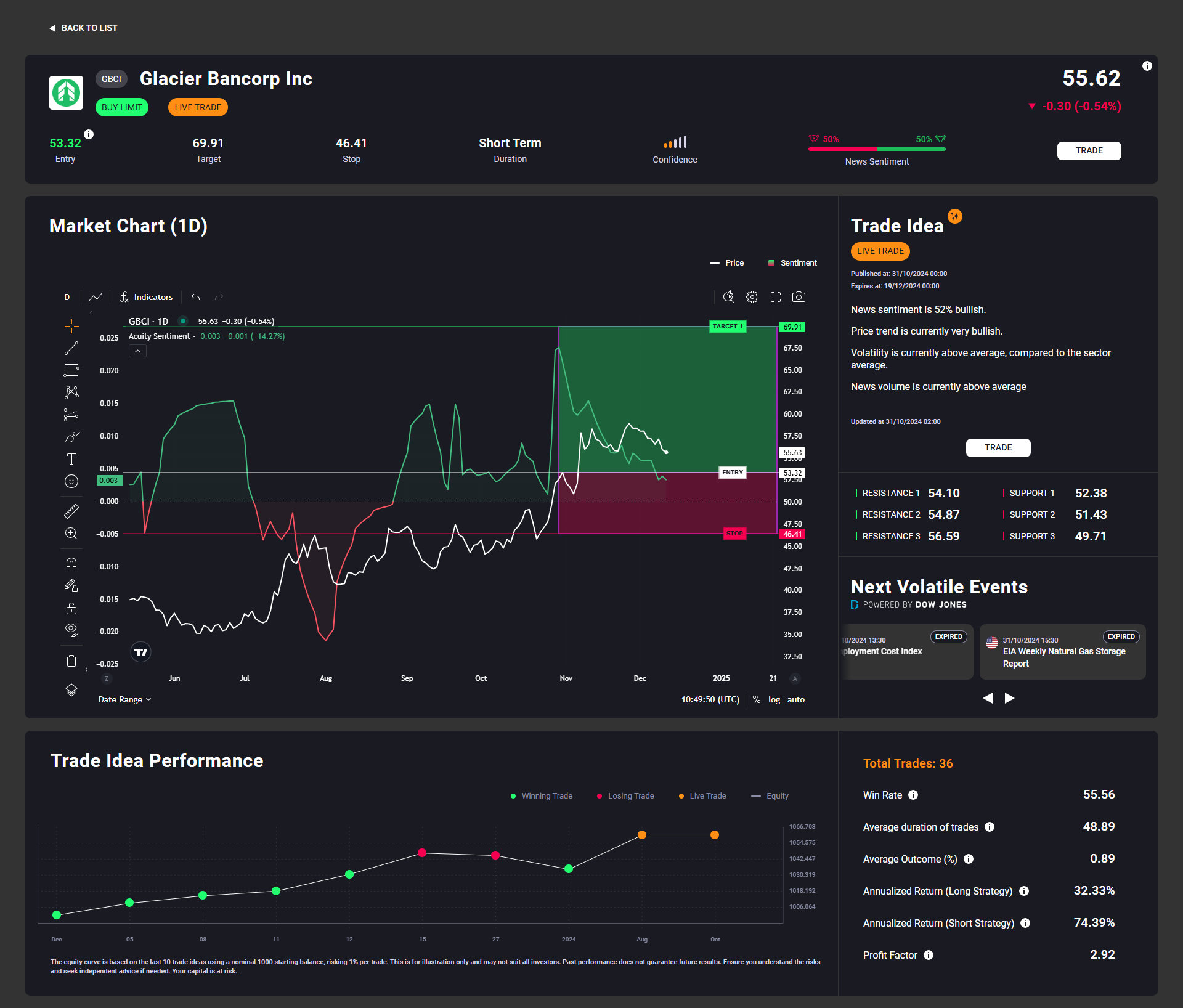The width and height of the screenshot is (1183, 1008).
Task: Hide all drawings with eye icon
Action: [71, 630]
